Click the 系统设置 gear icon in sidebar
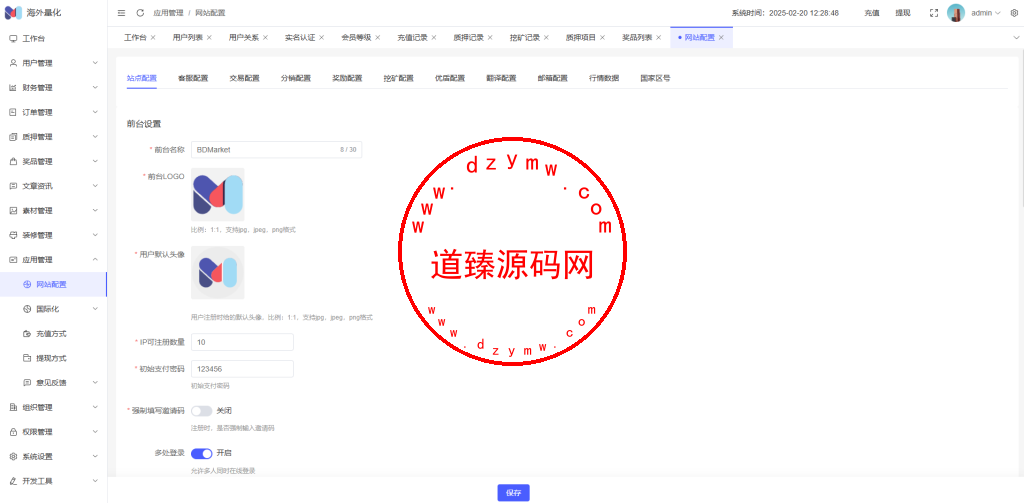This screenshot has height=503, width=1024. click(x=13, y=457)
